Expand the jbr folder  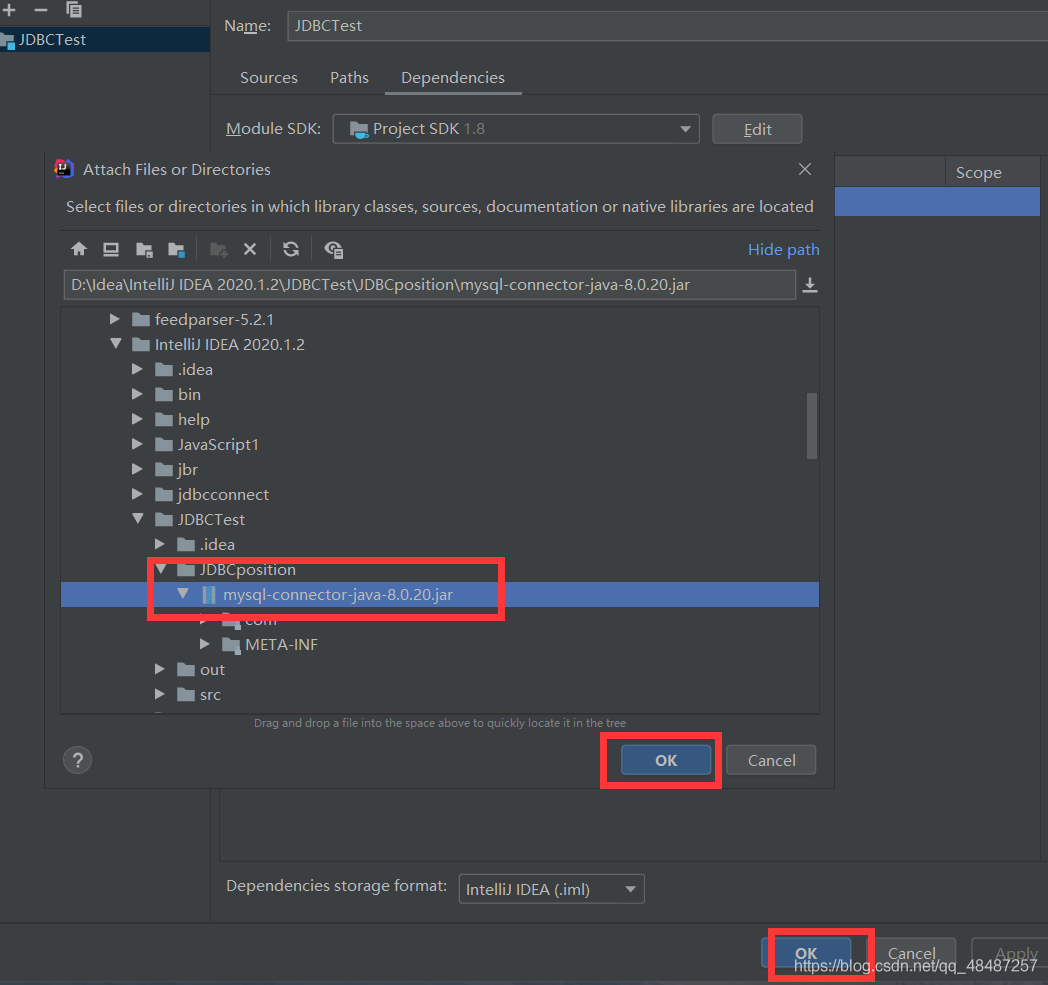(137, 469)
